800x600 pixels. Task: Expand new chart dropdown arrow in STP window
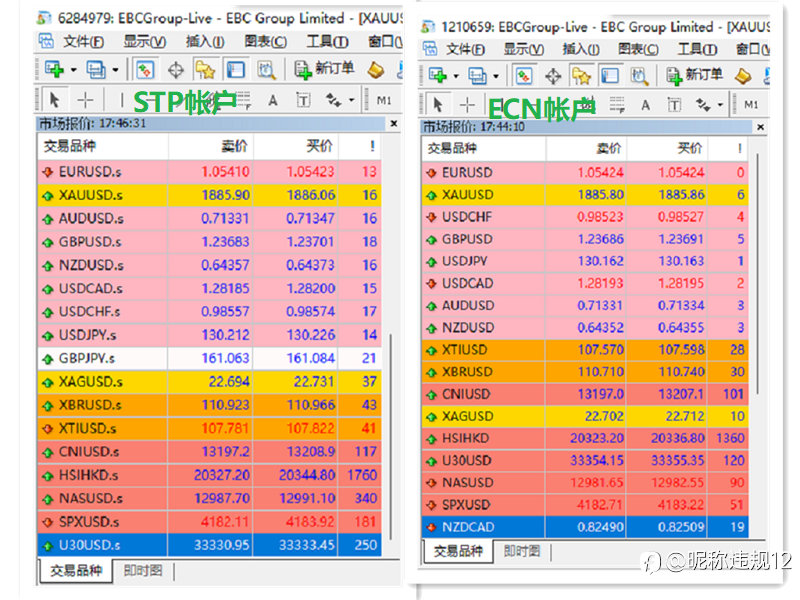coord(73,70)
